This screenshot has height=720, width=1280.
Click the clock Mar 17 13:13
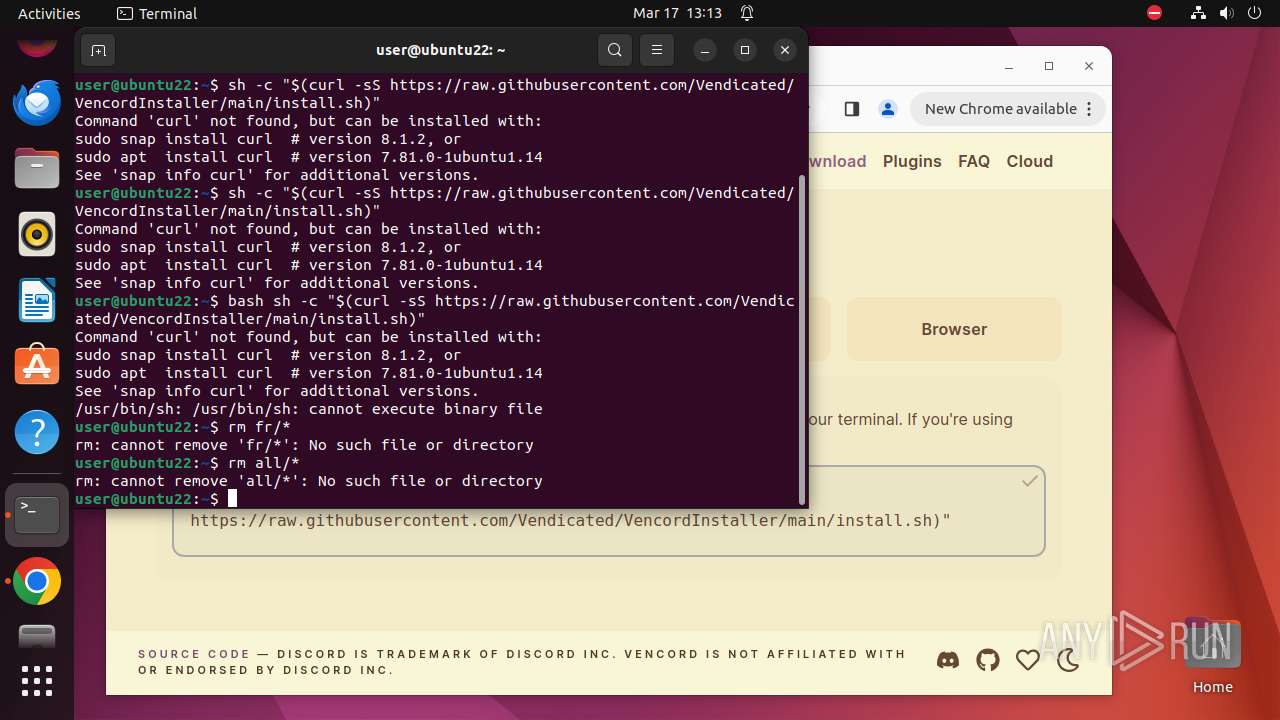(677, 13)
